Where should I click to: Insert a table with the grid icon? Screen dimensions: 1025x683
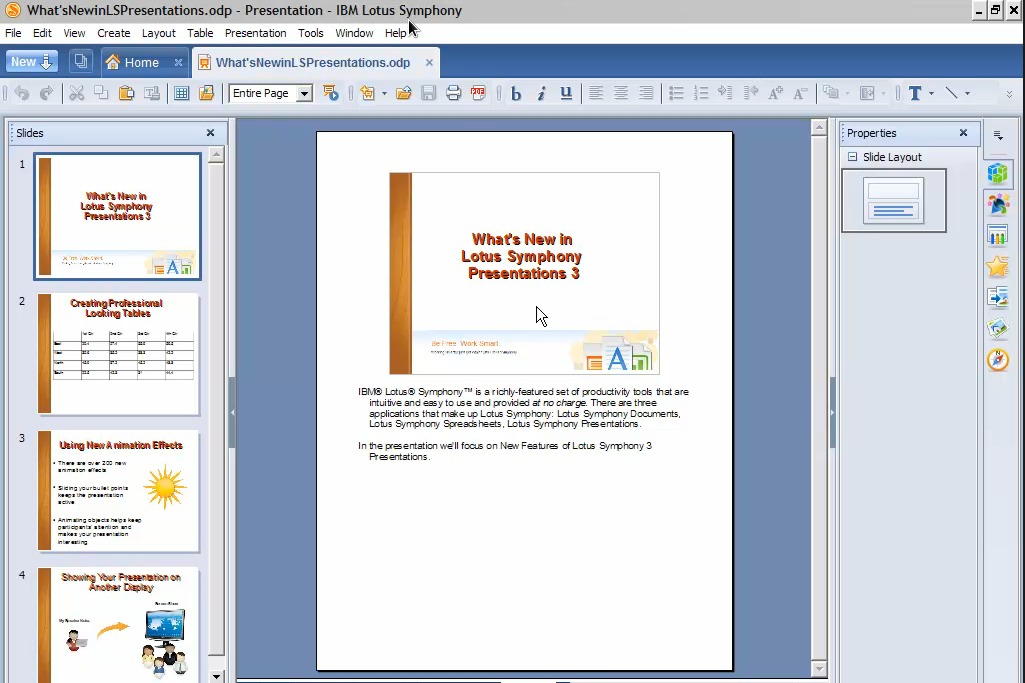tap(182, 93)
